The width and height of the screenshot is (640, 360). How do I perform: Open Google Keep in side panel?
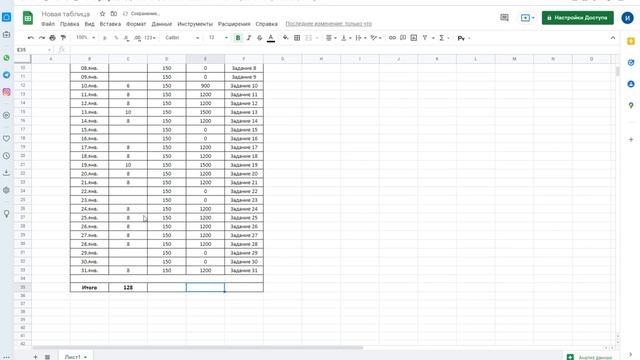point(631,41)
